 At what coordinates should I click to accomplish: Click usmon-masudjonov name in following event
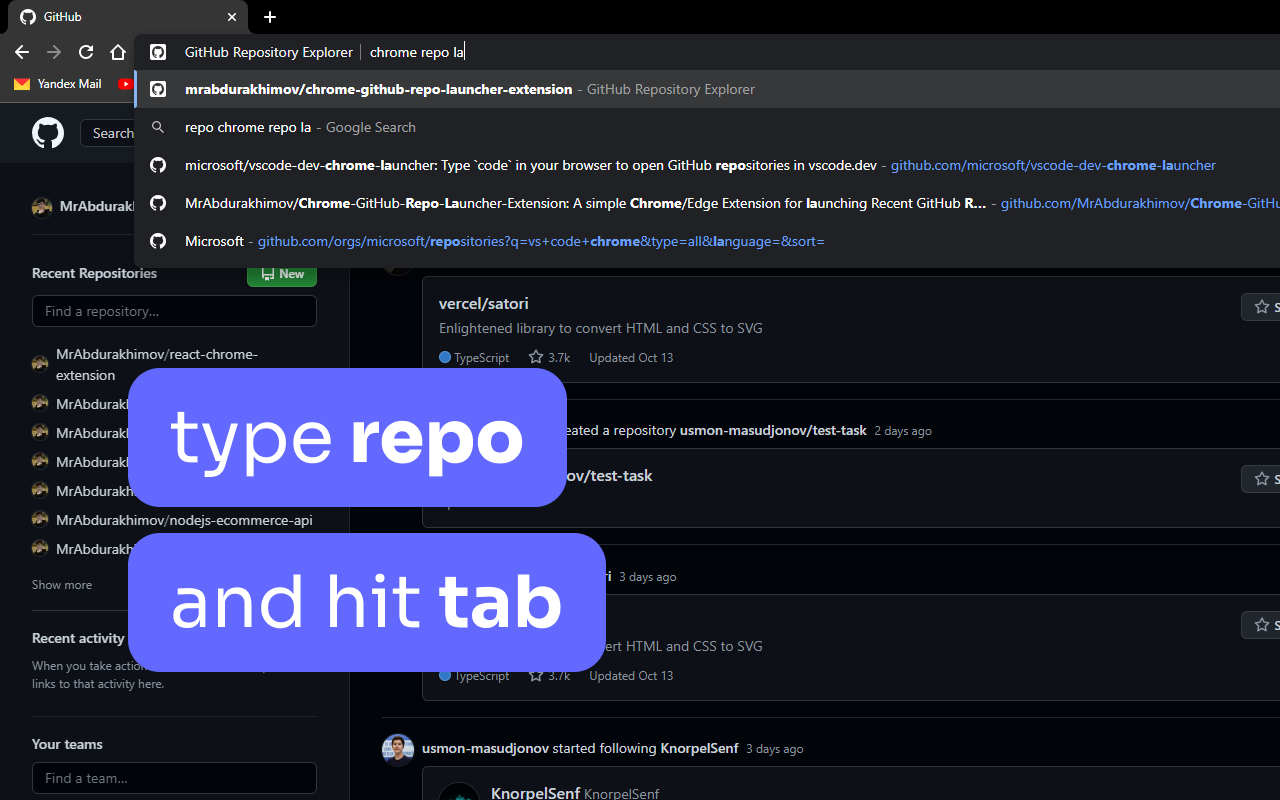click(485, 748)
